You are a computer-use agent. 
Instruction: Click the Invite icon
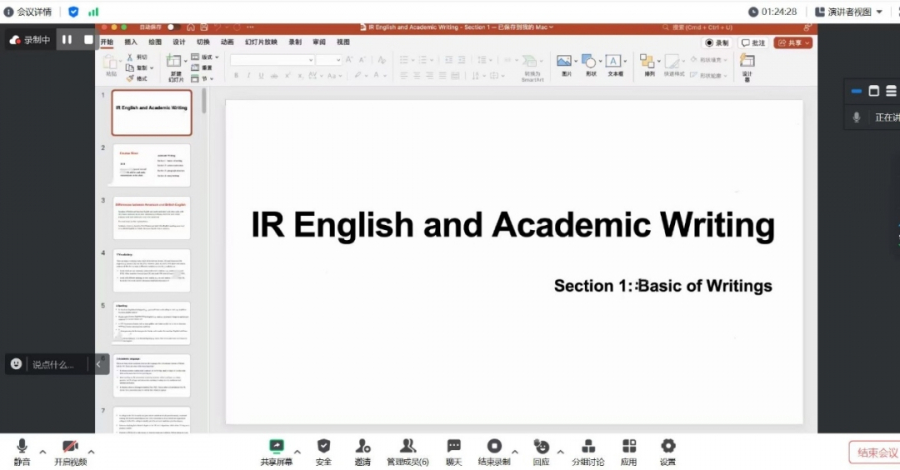[x=362, y=446]
